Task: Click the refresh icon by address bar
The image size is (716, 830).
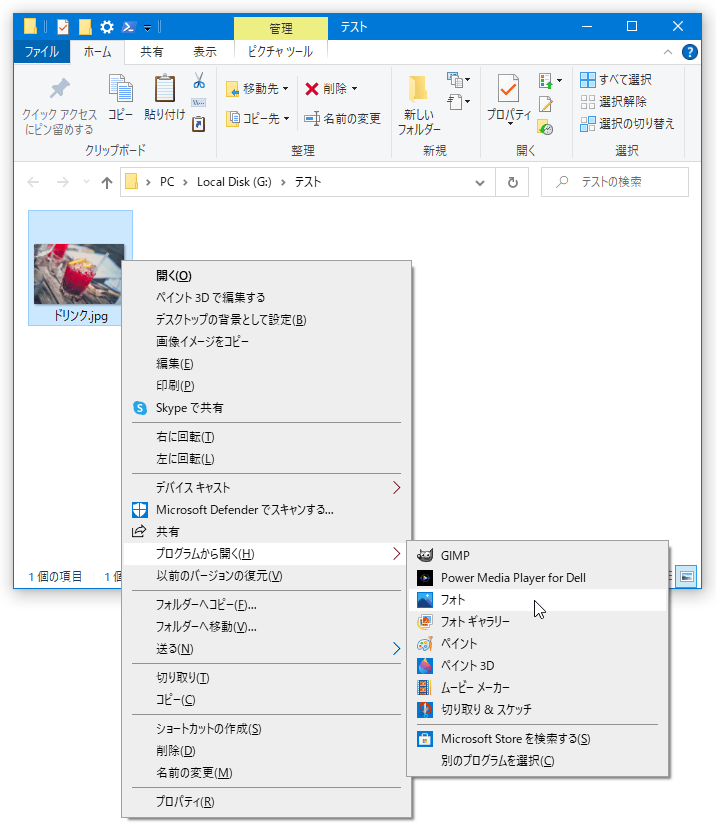Action: pos(512,183)
